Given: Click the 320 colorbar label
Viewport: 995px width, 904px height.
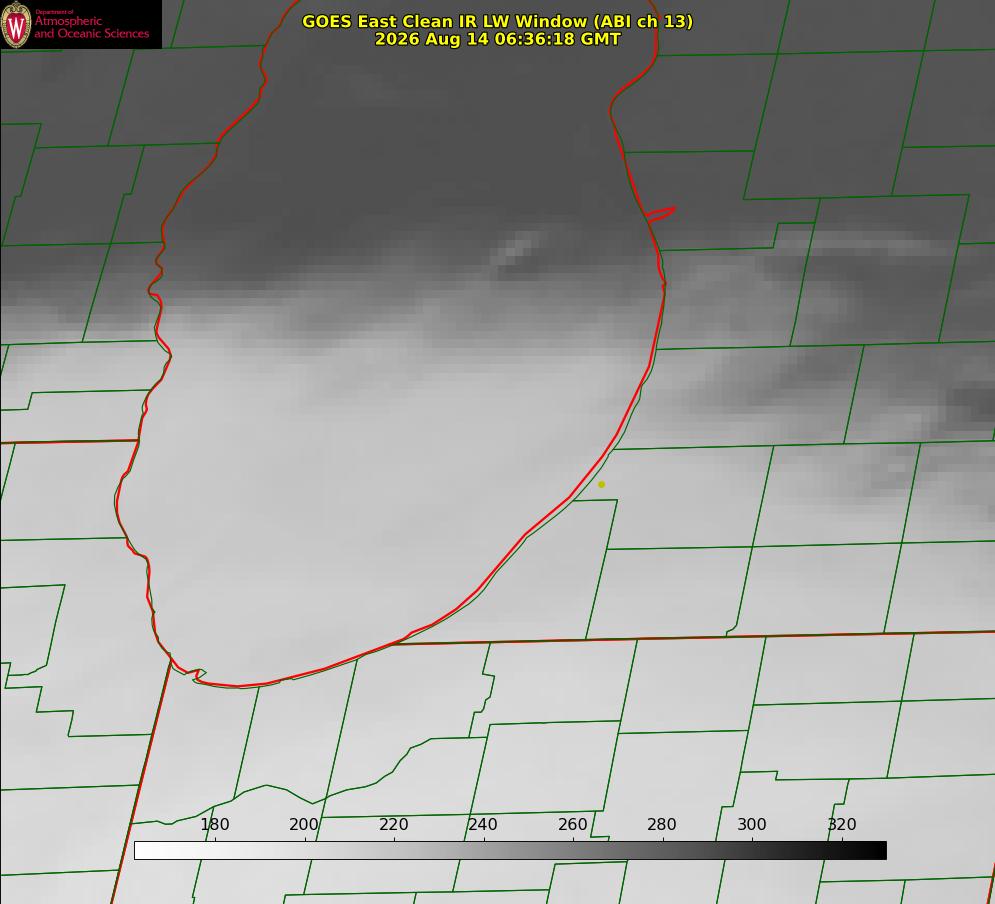Looking at the screenshot, I should (x=842, y=824).
